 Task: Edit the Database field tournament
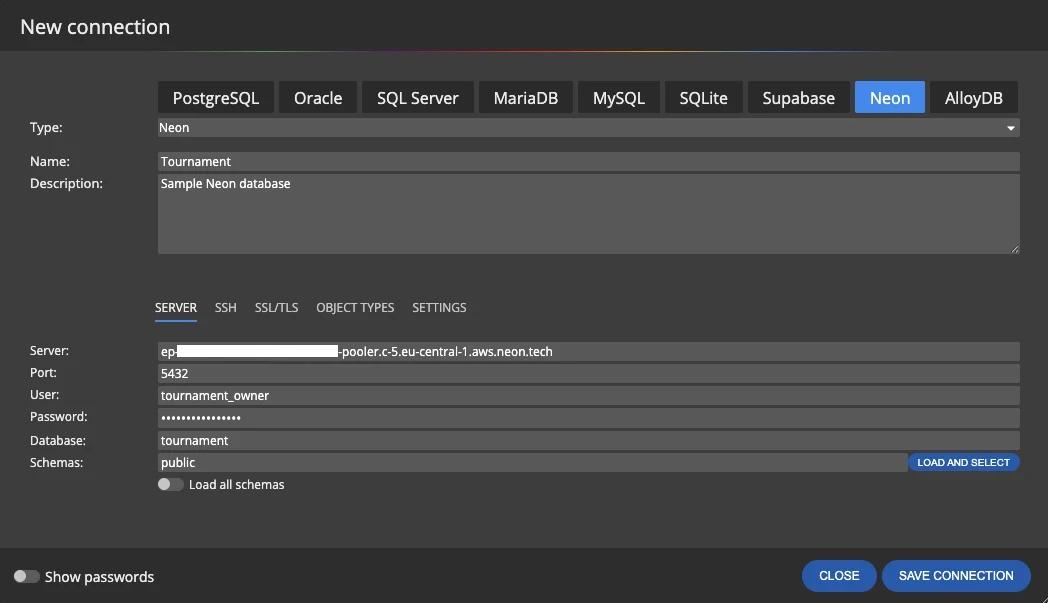pos(588,441)
